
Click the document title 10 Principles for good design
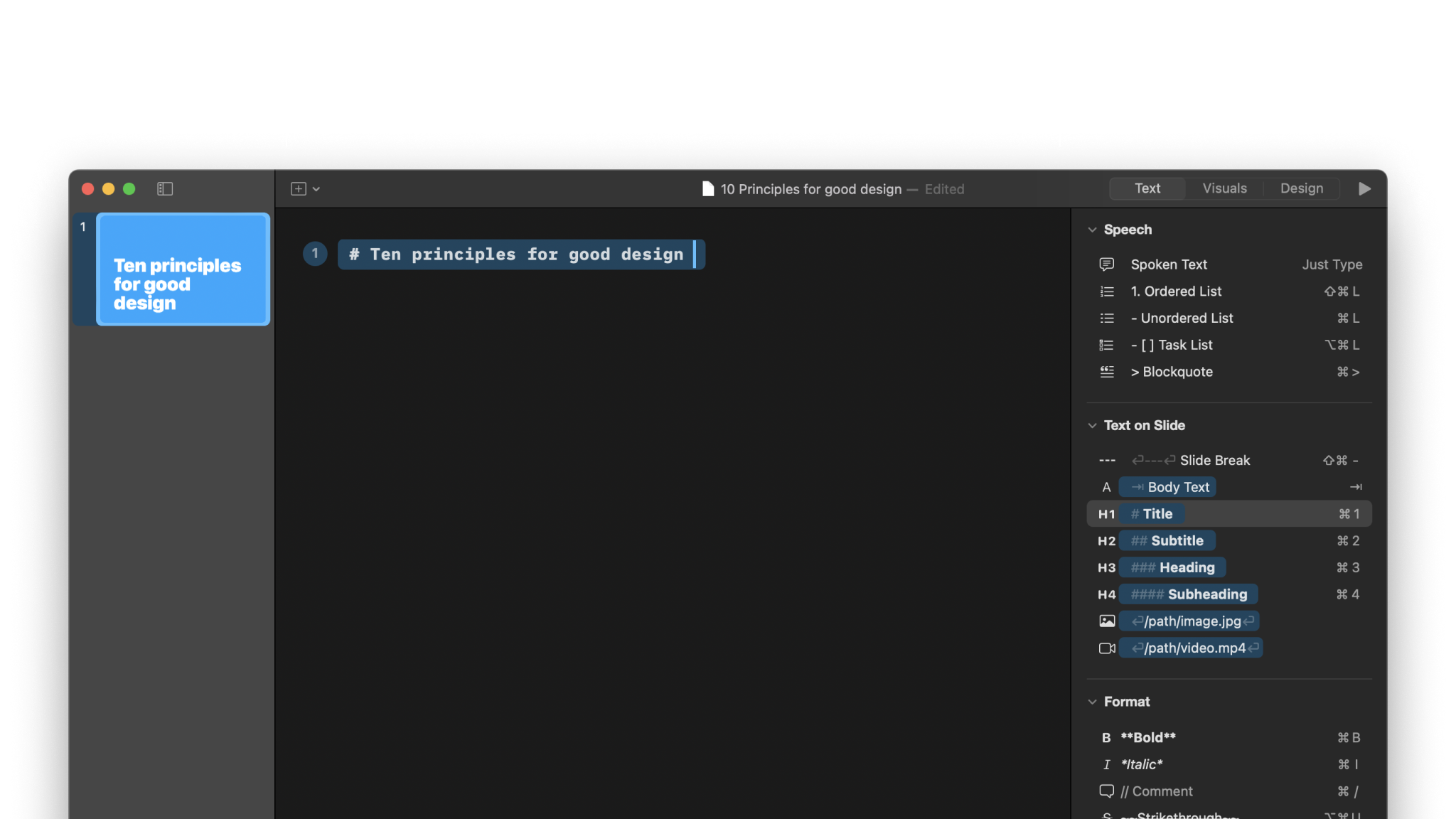point(810,189)
